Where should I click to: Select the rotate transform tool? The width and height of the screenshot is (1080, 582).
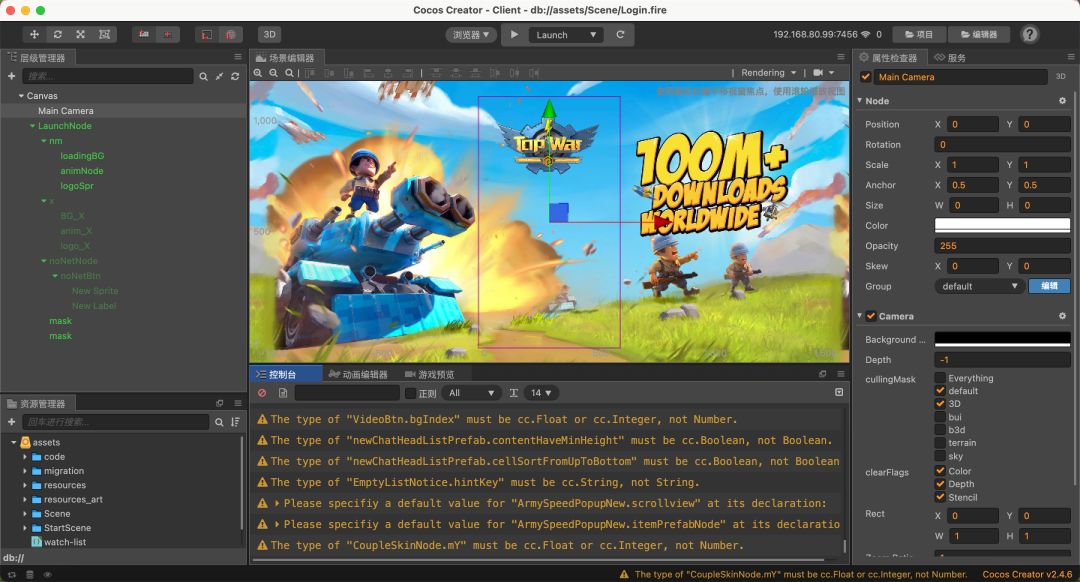pos(58,34)
